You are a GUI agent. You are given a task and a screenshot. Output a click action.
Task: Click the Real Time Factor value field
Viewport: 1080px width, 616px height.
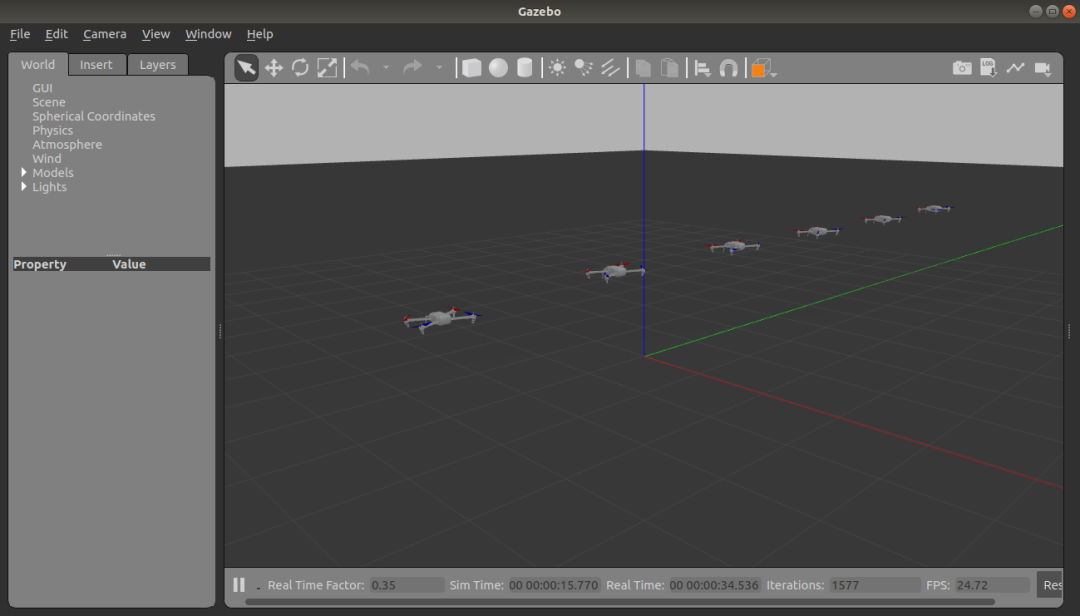(x=406, y=585)
